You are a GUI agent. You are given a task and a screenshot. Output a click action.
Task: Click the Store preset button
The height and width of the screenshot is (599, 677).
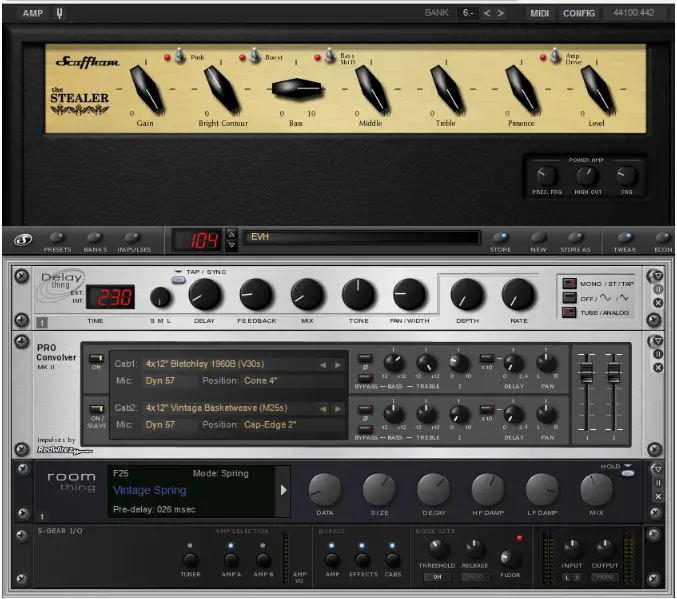click(x=500, y=237)
